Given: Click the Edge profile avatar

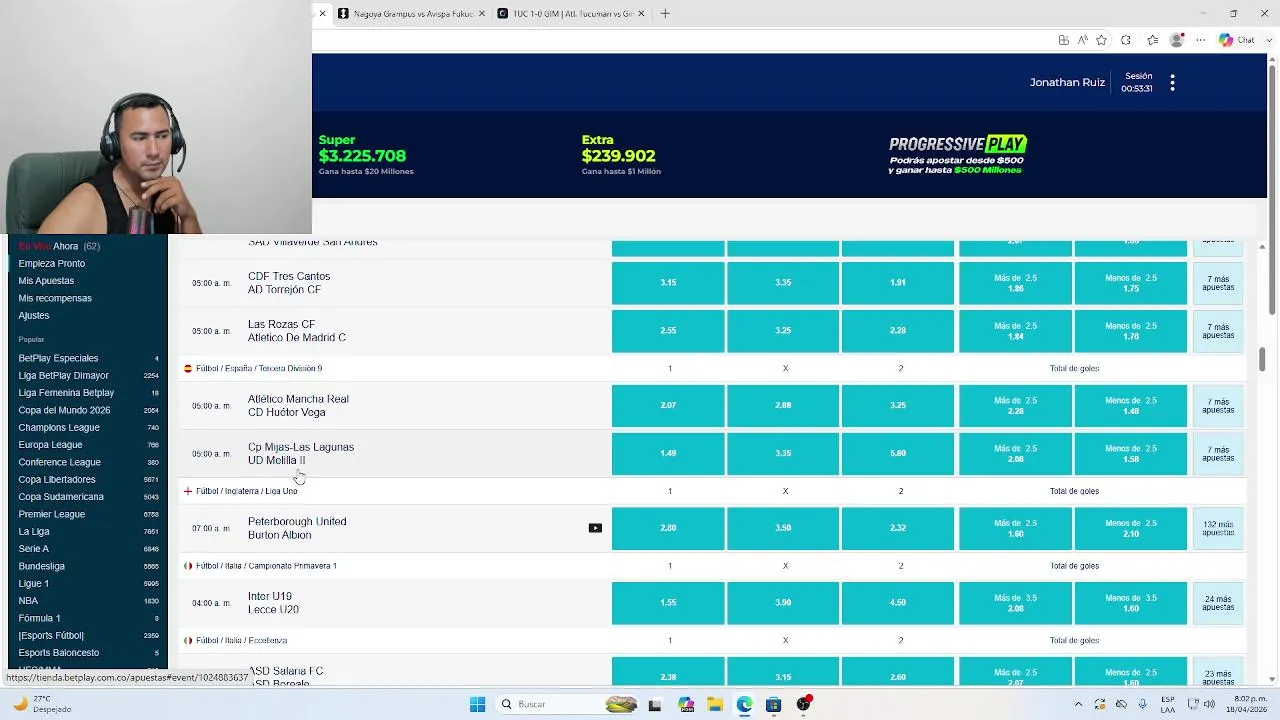Looking at the screenshot, I should 1177,40.
